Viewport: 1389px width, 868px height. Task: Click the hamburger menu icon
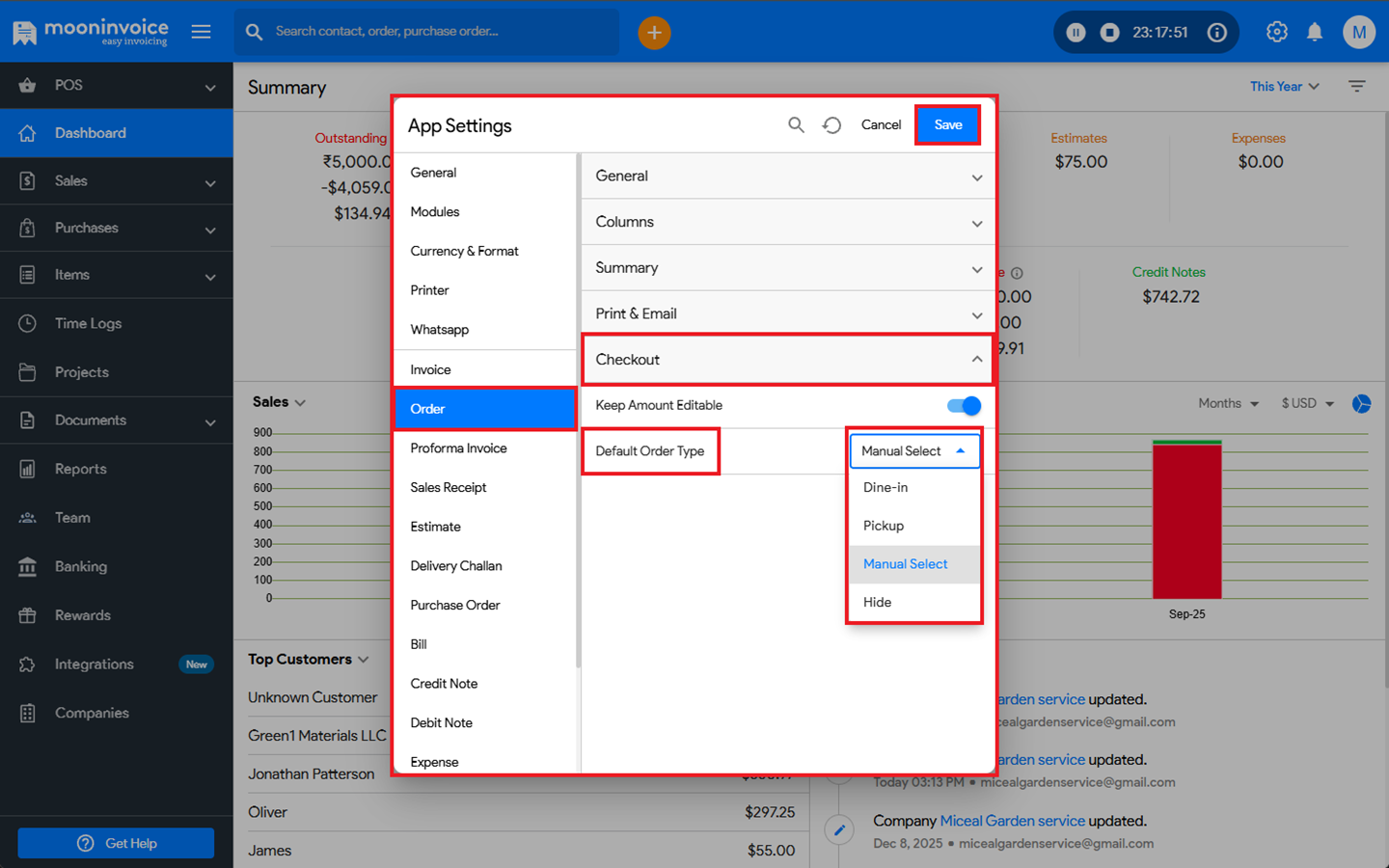click(201, 32)
